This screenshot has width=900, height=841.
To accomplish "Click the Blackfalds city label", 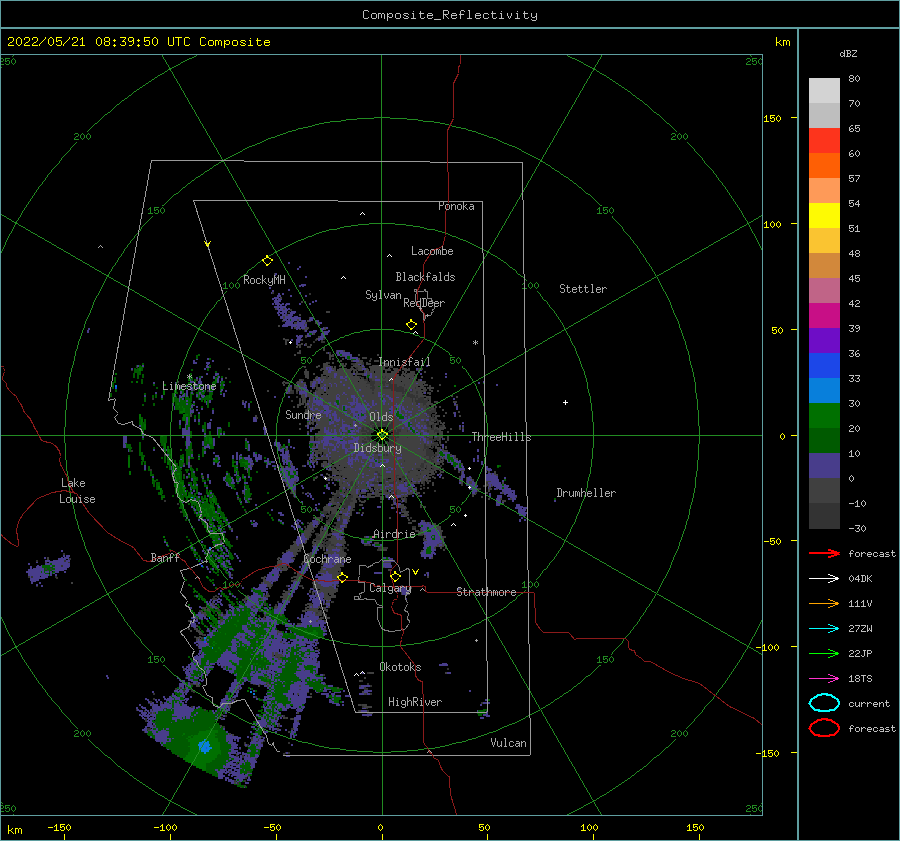I will (425, 277).
